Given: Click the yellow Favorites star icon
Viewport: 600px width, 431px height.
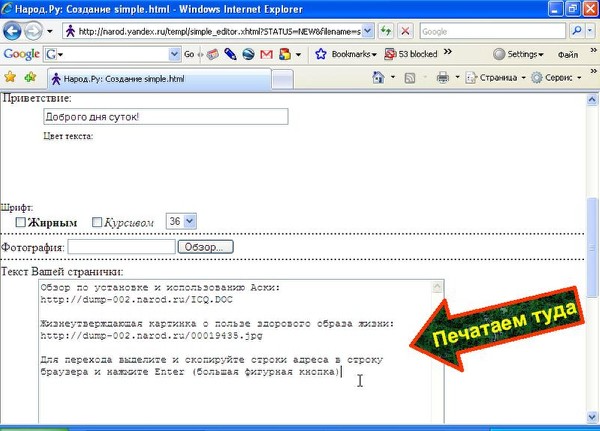Looking at the screenshot, I should pos(10,77).
